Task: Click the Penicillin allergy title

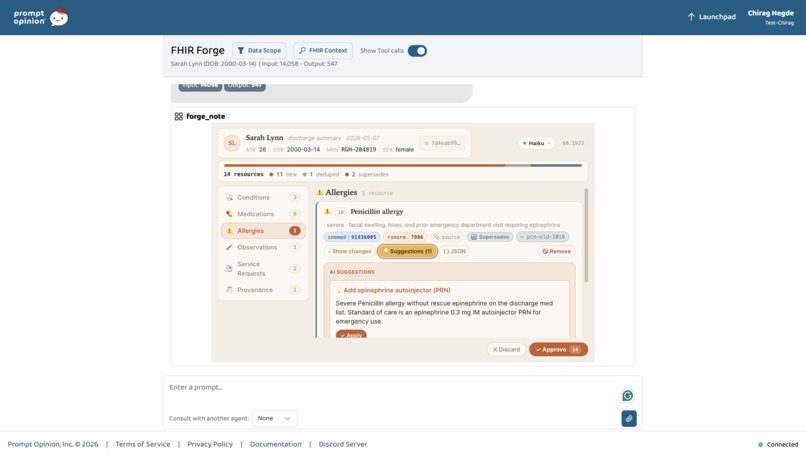Action: 377,211
